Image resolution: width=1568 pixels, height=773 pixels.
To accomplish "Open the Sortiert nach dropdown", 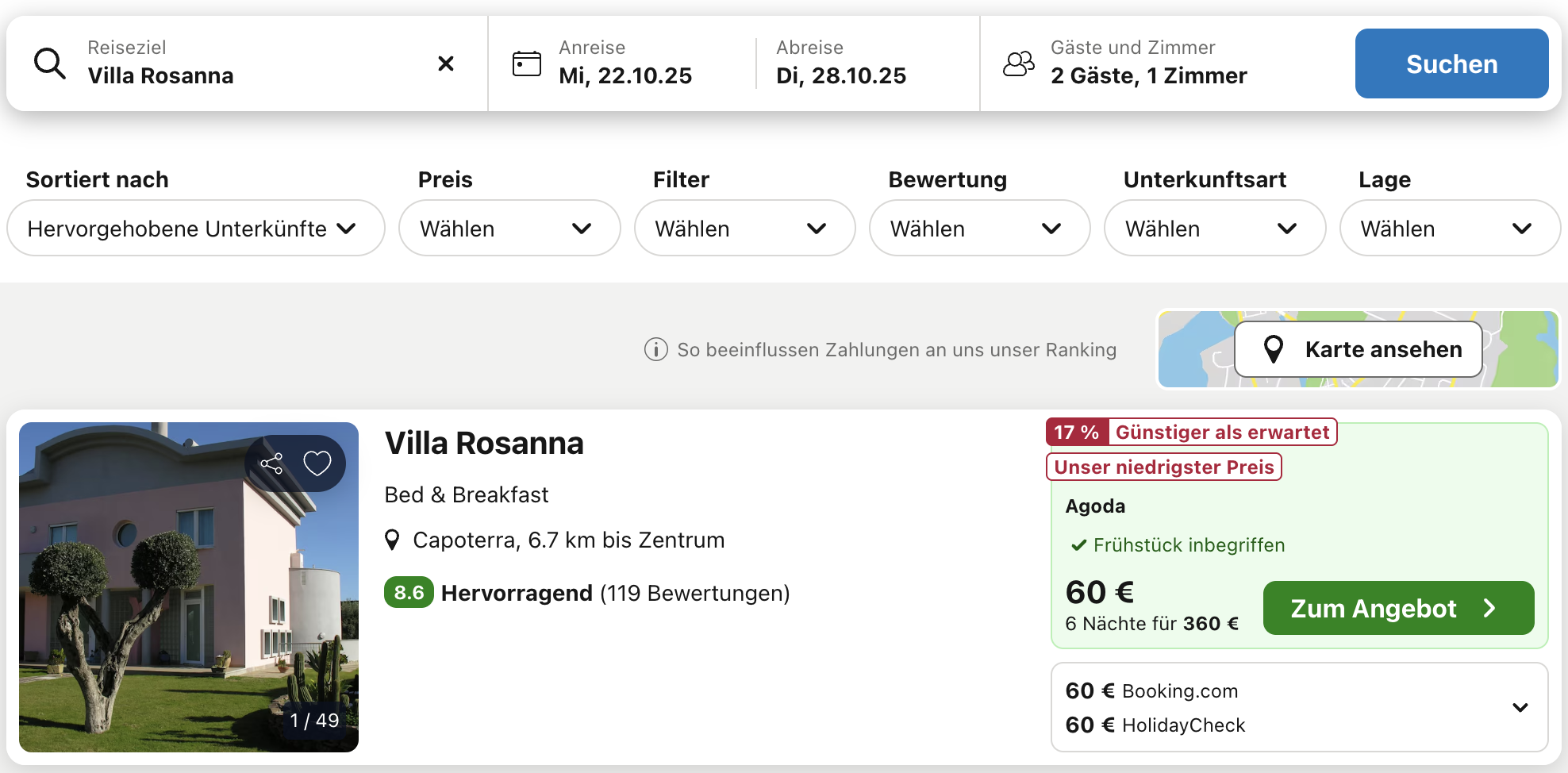I will pyautogui.click(x=196, y=228).
